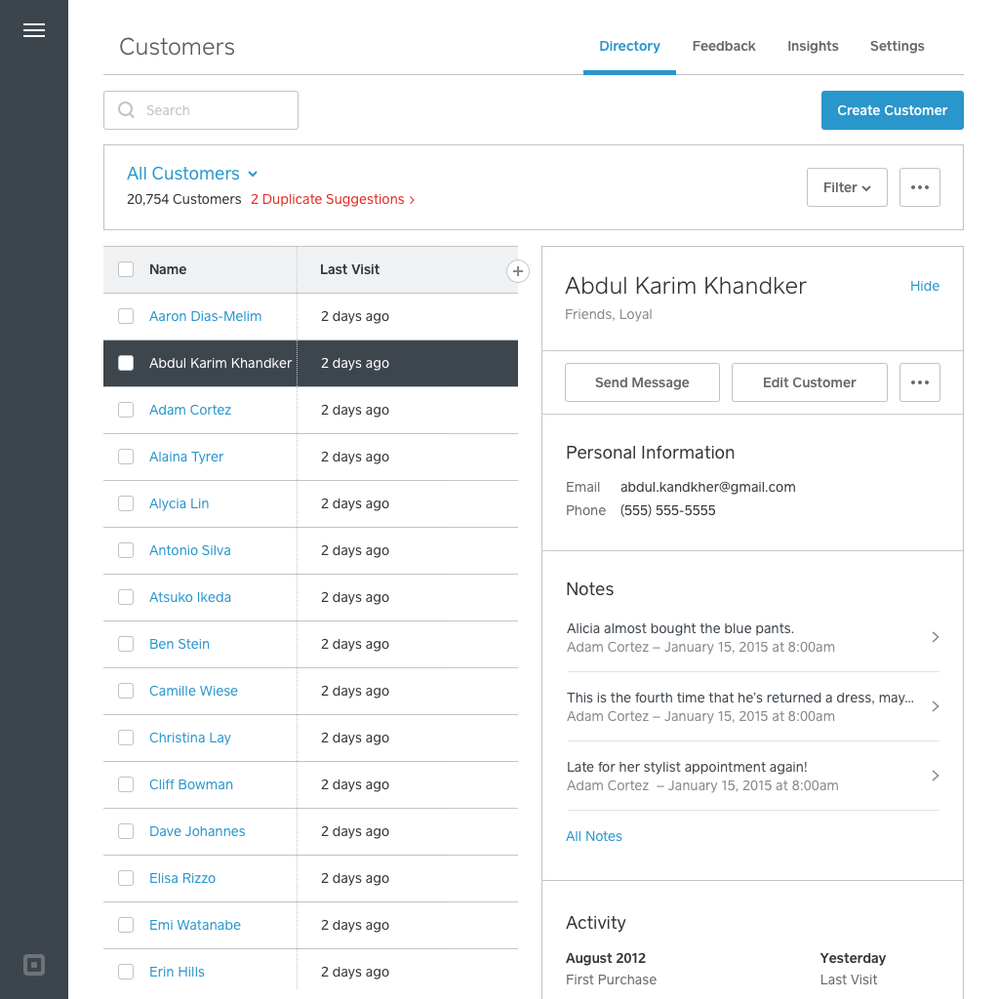Screen dimensions: 999x999
Task: Click into the Search field
Action: (x=210, y=111)
